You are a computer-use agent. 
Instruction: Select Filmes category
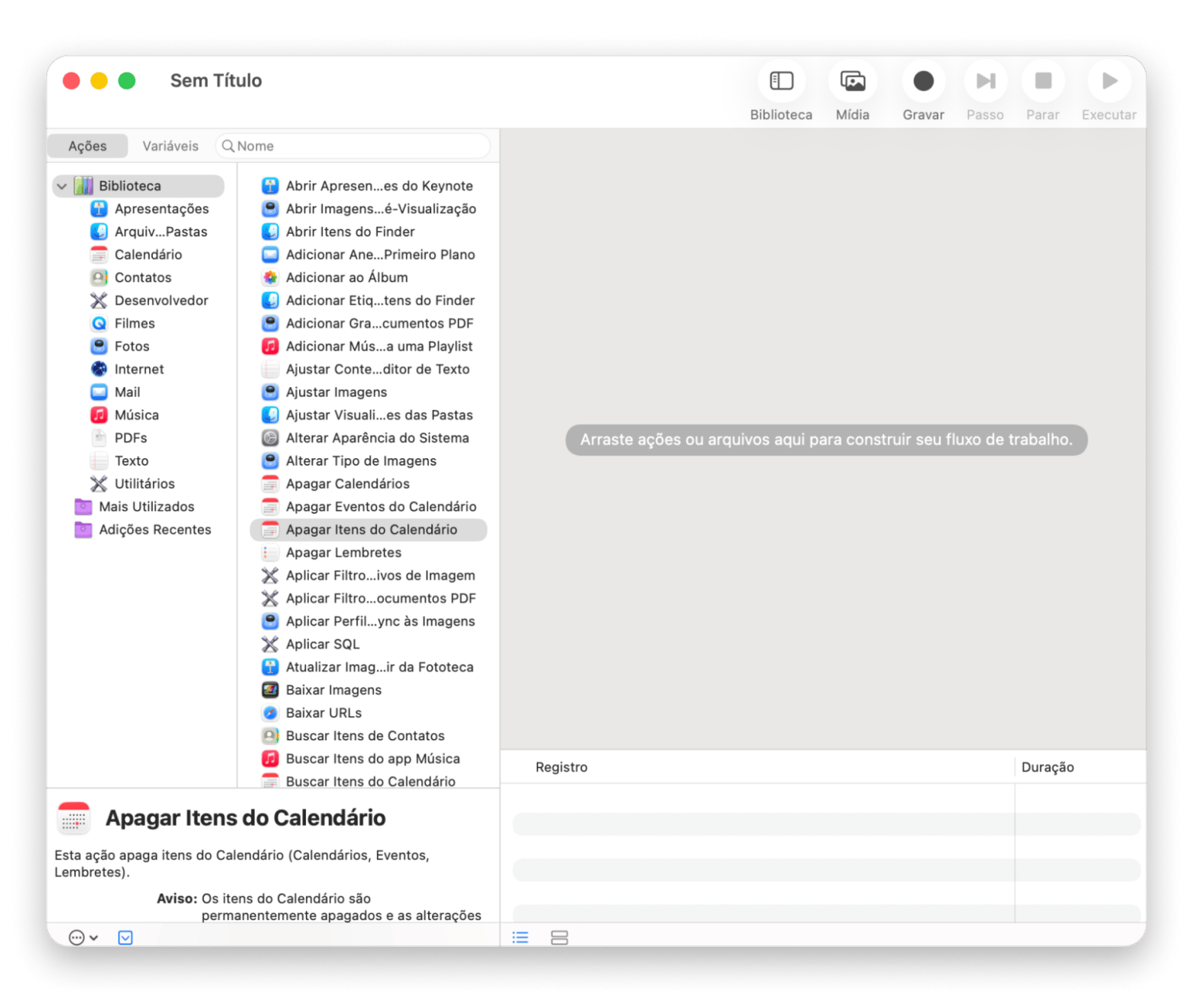(123, 324)
